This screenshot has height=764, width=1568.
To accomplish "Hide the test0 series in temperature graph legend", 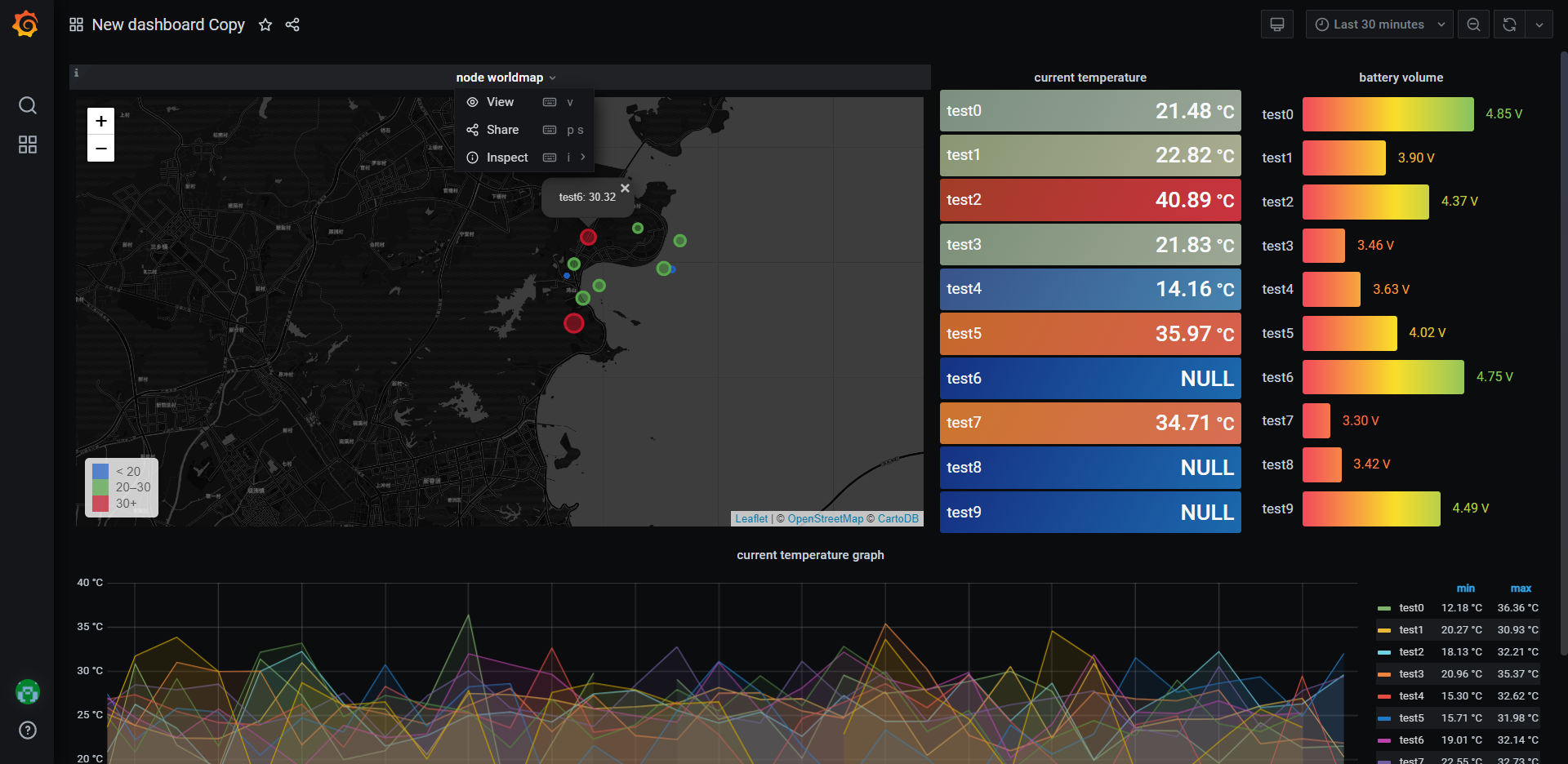I will (x=1410, y=607).
